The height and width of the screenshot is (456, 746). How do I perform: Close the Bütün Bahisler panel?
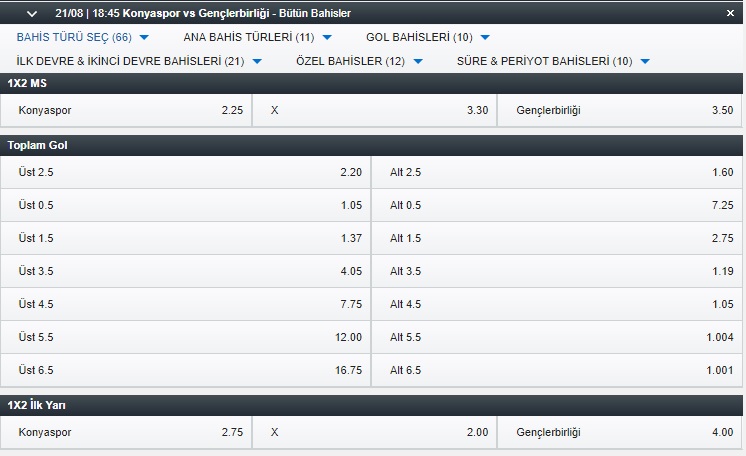pyautogui.click(x=730, y=13)
